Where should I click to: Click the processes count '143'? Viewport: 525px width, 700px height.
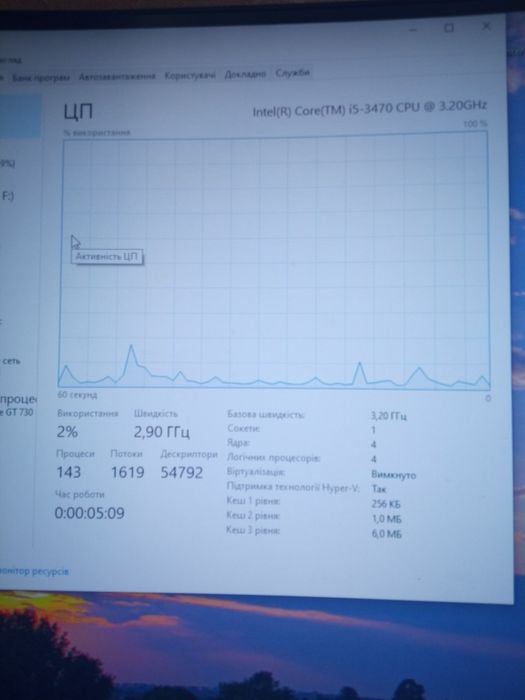point(68,472)
